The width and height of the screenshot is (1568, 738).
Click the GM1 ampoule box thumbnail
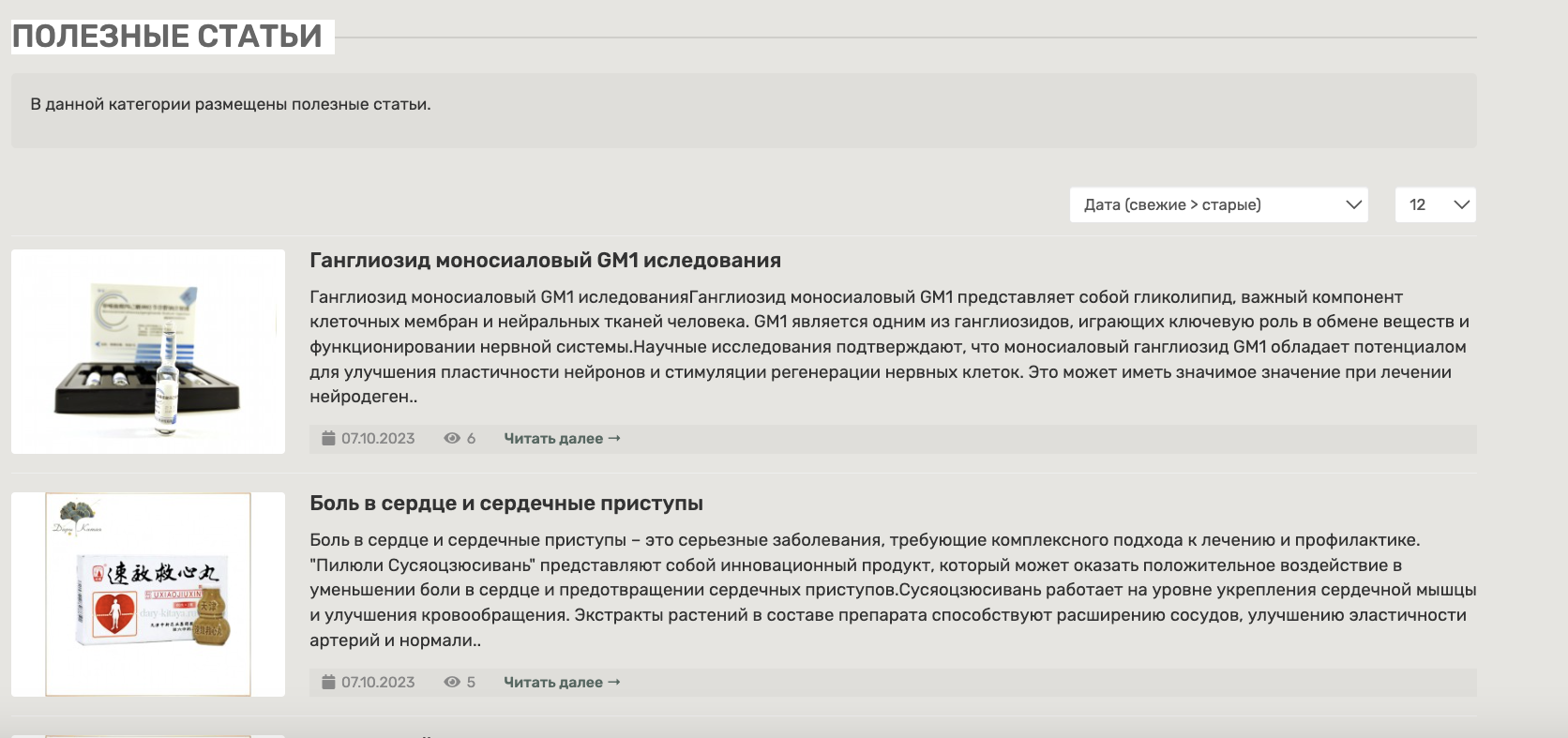coord(148,352)
